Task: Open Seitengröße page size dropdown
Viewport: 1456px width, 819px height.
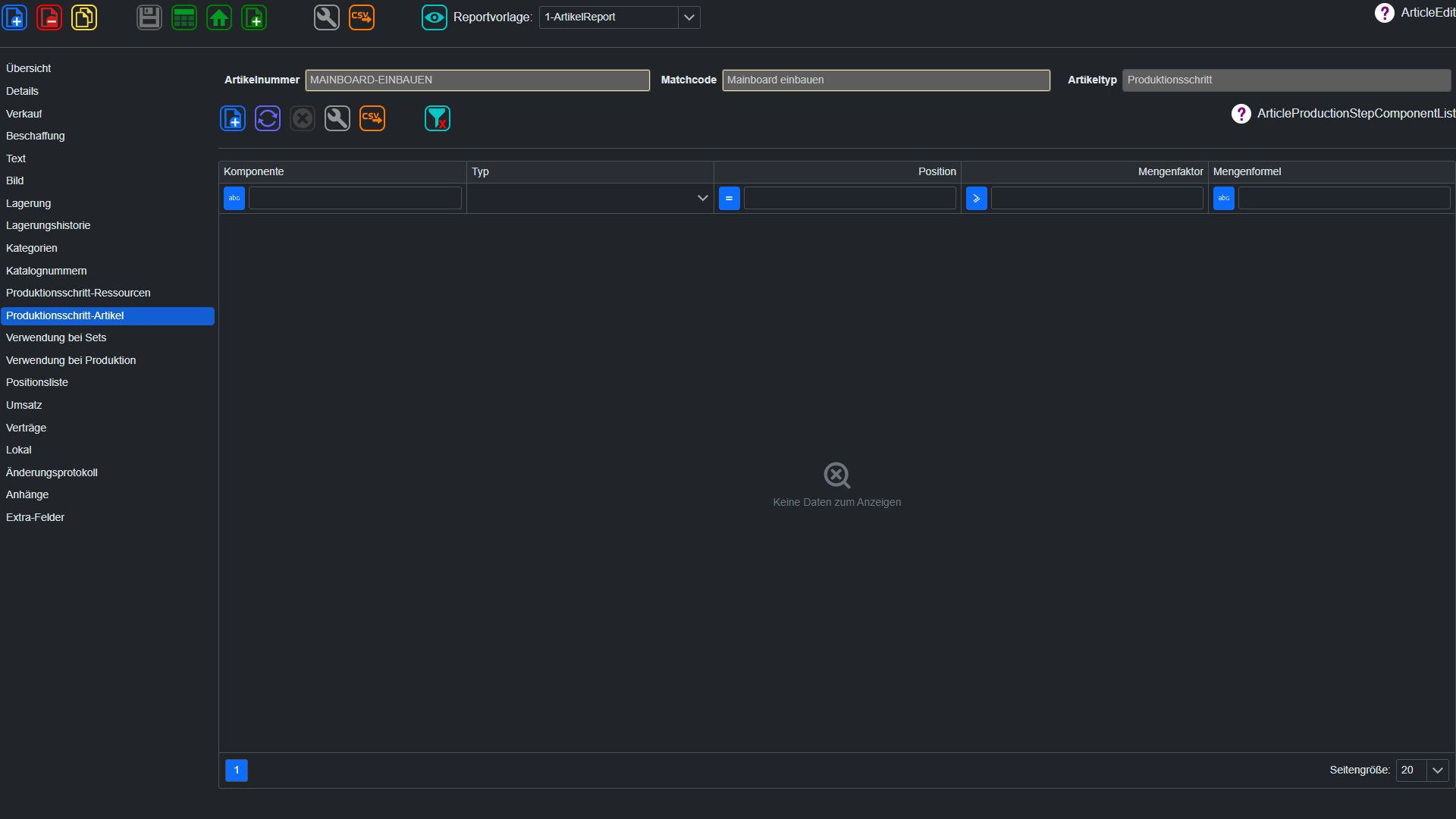Action: pos(1437,770)
